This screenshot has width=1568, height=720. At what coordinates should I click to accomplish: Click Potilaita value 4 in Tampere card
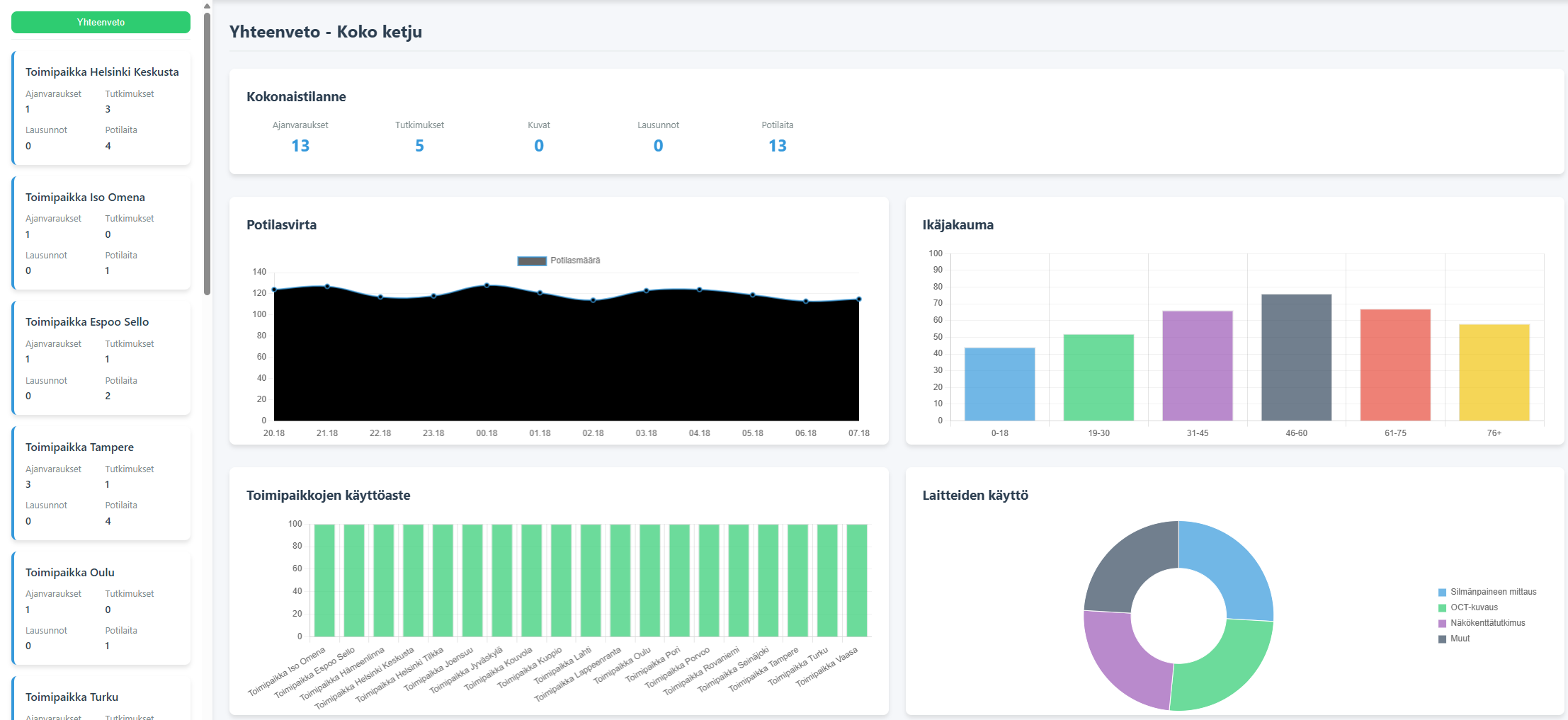click(108, 521)
